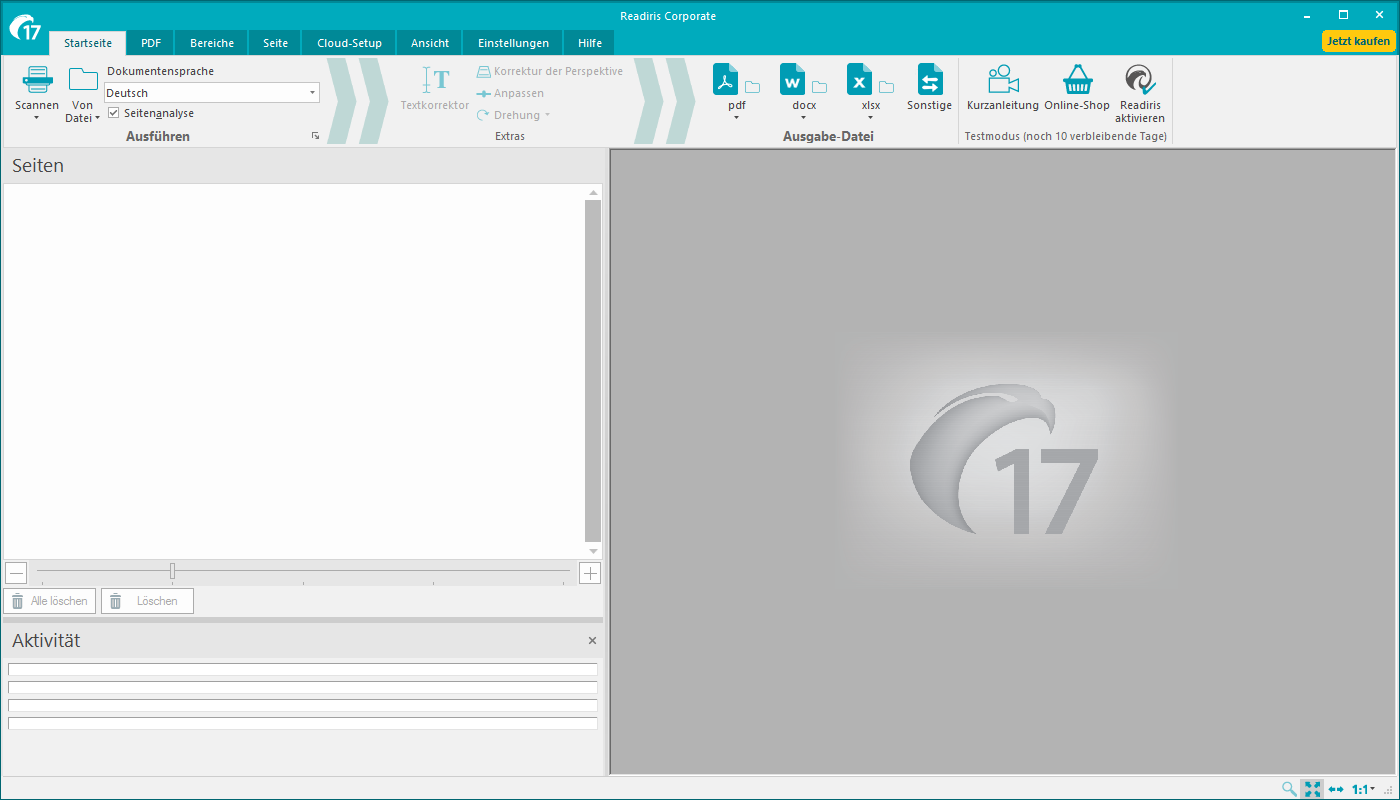
Task: Open Sonstige output formats
Action: [930, 80]
